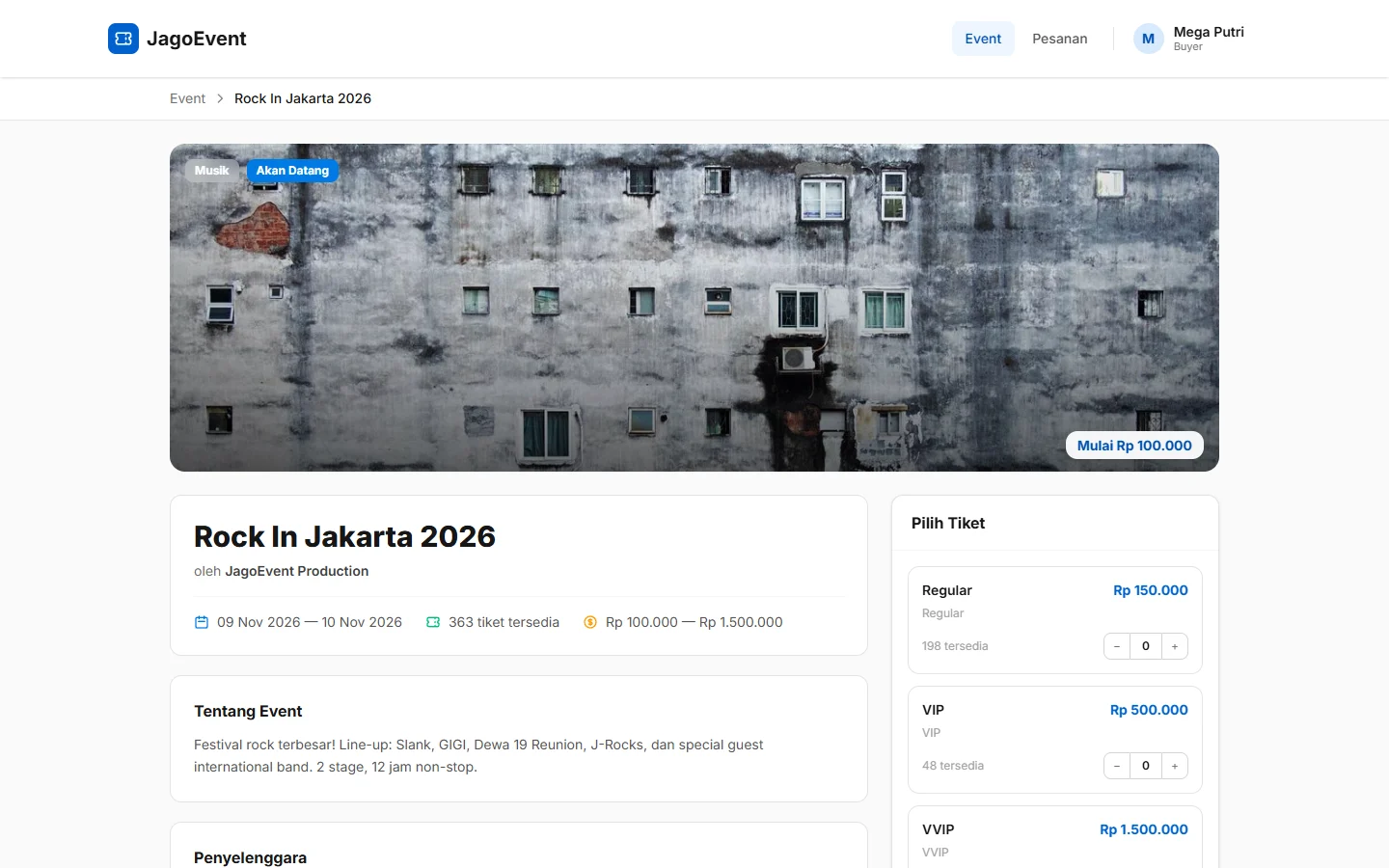Go back via Event breadcrumb link
The height and width of the screenshot is (868, 1389).
[187, 98]
